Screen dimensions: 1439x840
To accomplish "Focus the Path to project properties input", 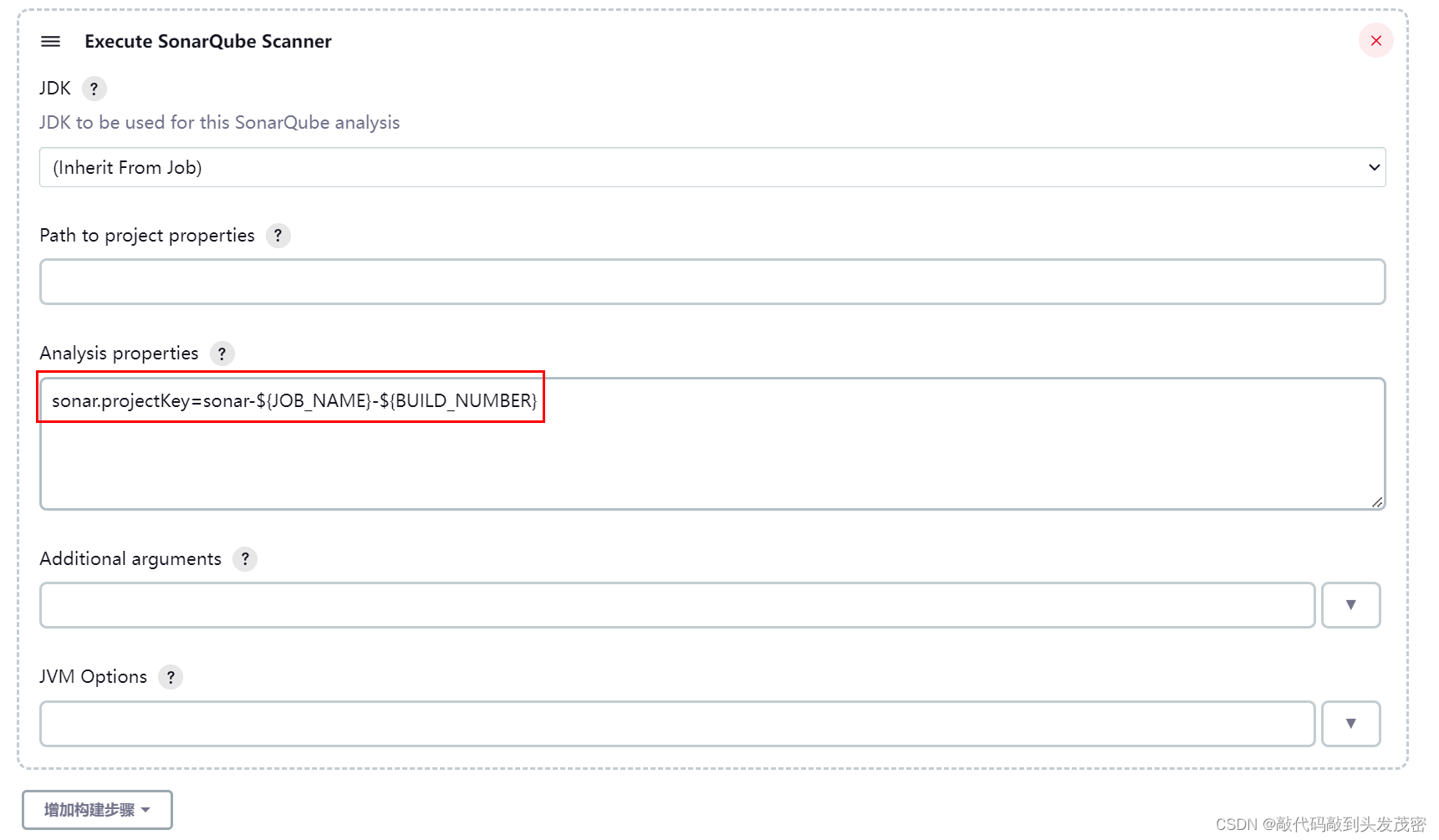I will (x=712, y=282).
